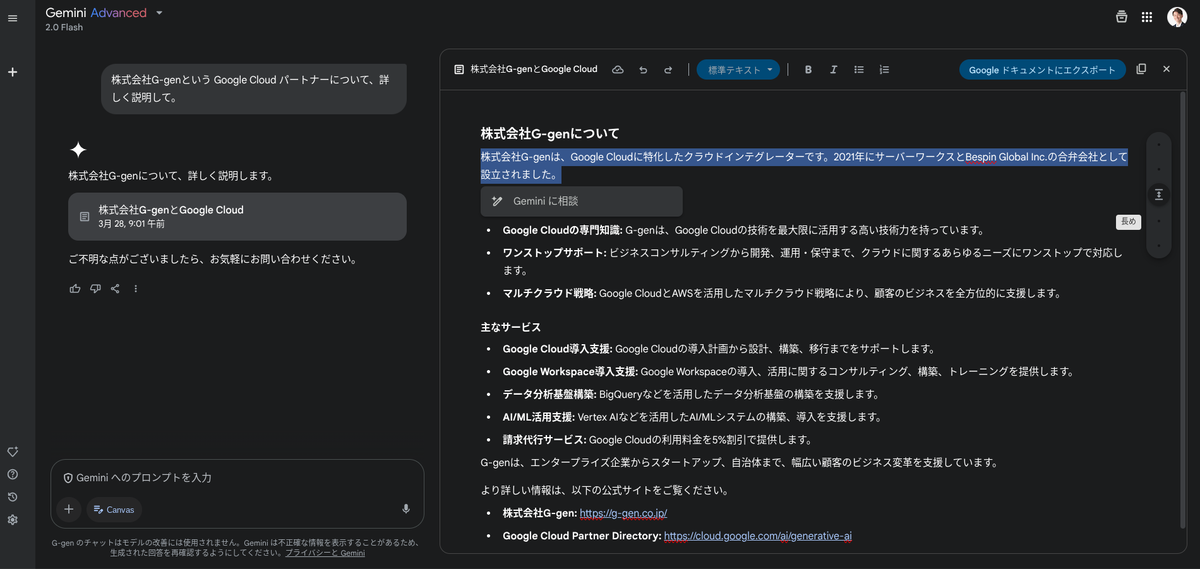
Task: Open the Activity history icon
Action: pyautogui.click(x=12, y=497)
